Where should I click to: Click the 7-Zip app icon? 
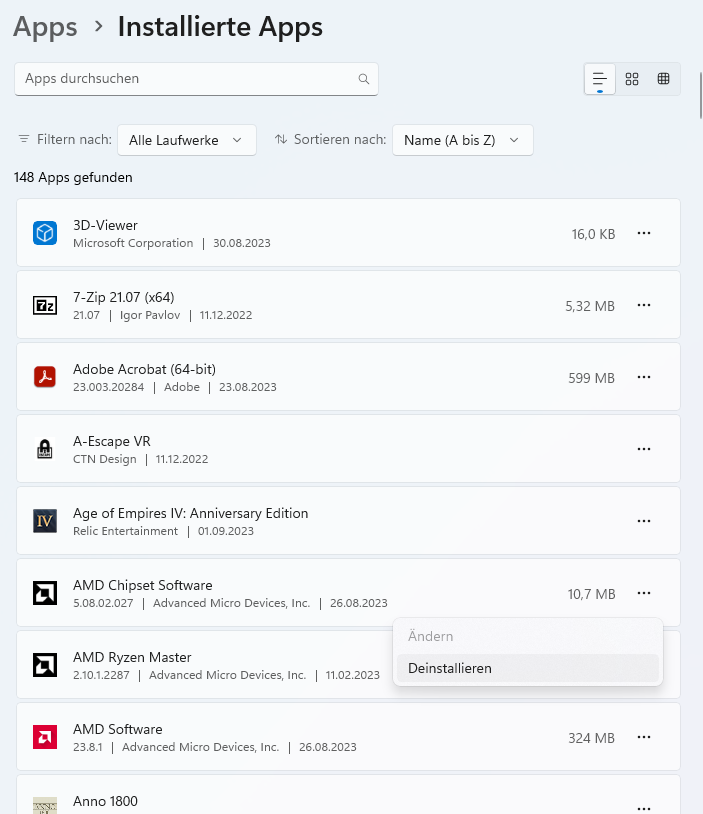pos(45,305)
